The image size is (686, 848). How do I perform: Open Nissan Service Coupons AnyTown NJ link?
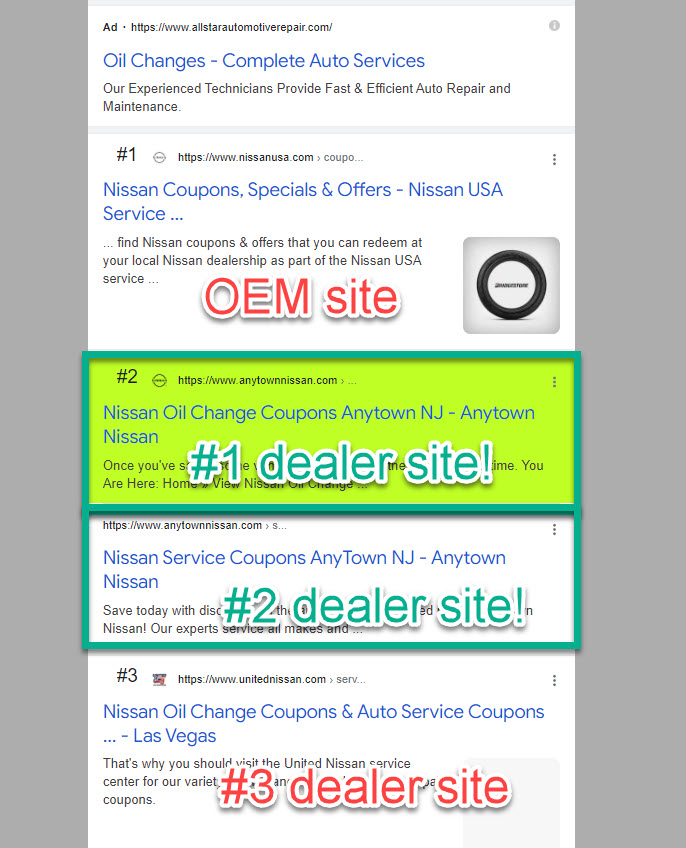click(x=304, y=569)
